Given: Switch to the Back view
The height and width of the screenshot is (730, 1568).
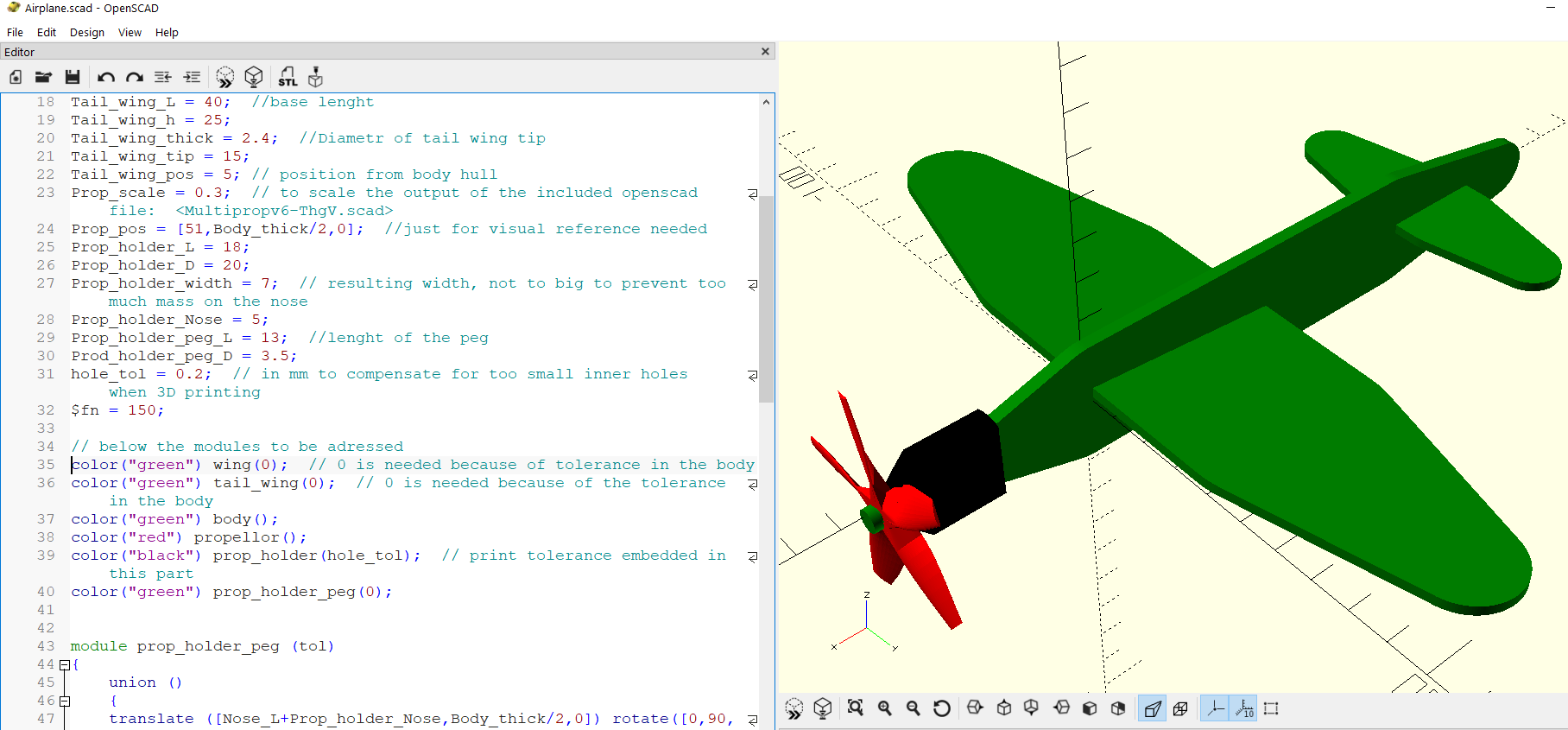Looking at the screenshot, I should click(x=1118, y=708).
